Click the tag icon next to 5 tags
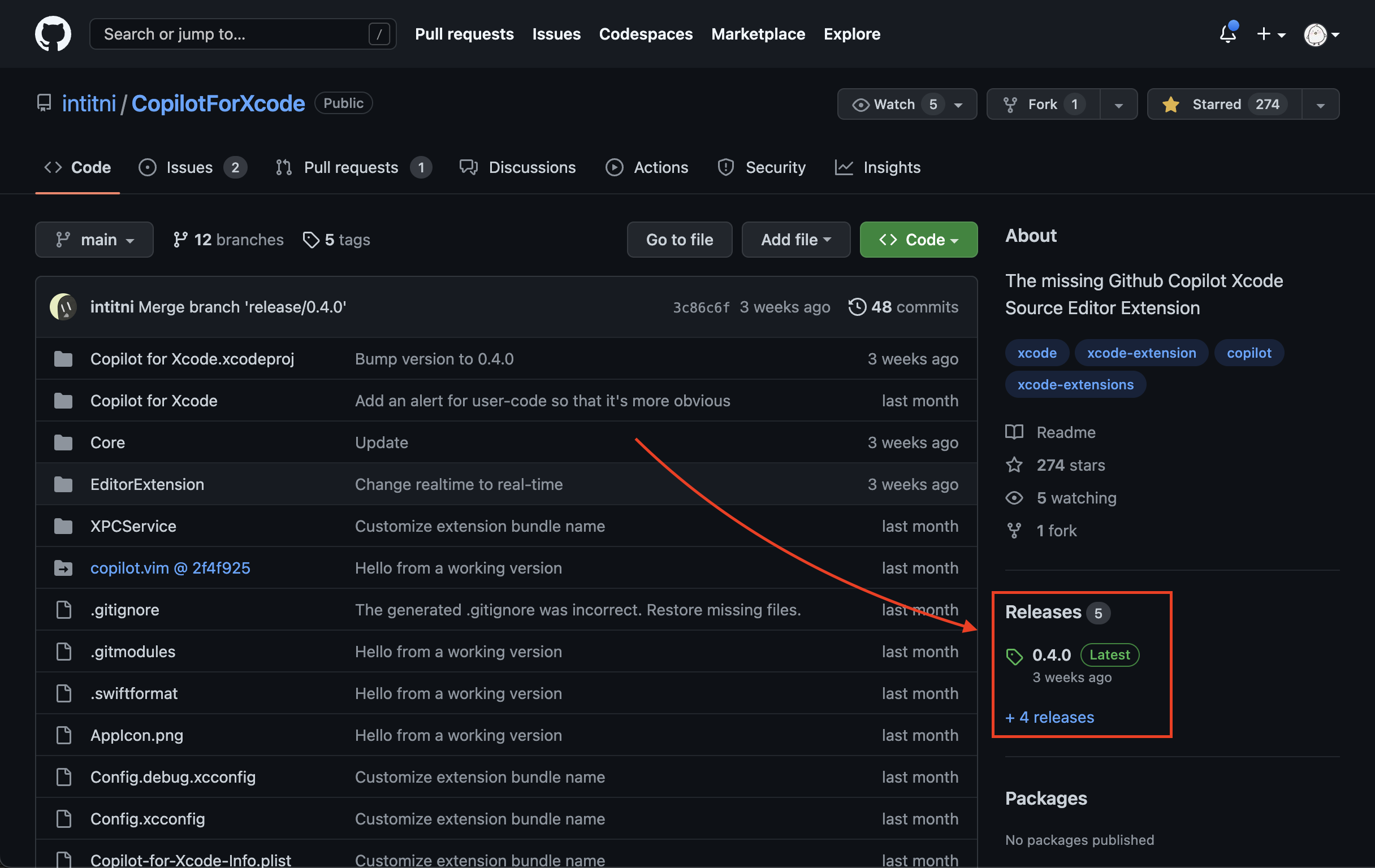Image resolution: width=1375 pixels, height=868 pixels. pos(310,240)
